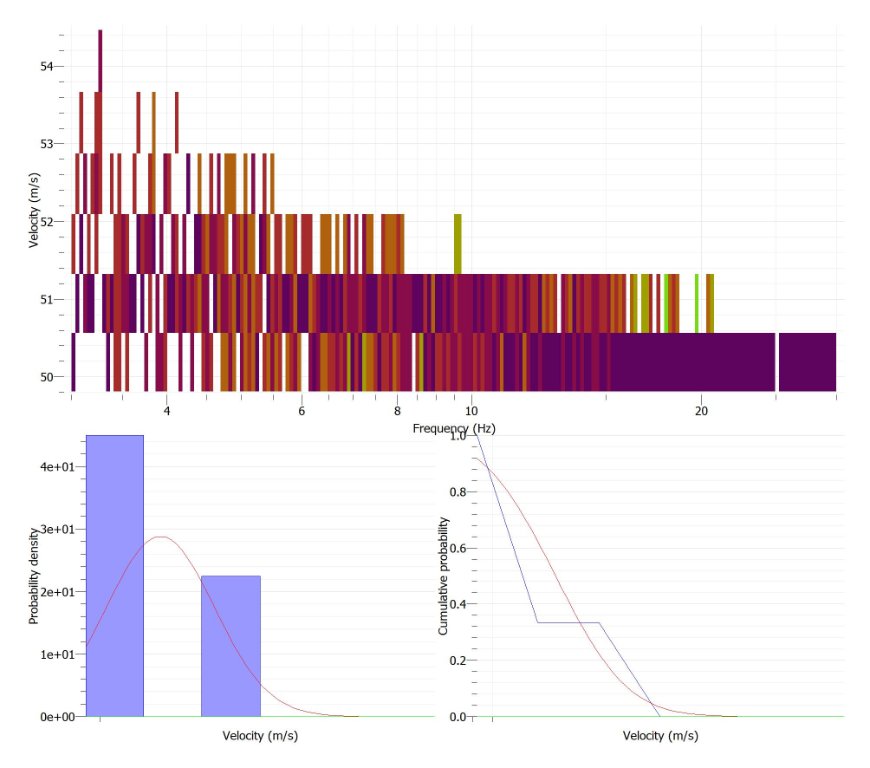Click the Cumulative probability axis label
The width and height of the screenshot is (870, 768).
coord(444,577)
